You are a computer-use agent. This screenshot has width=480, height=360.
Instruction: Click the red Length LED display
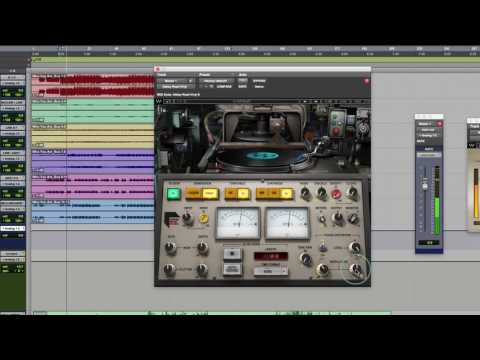pos(271,256)
